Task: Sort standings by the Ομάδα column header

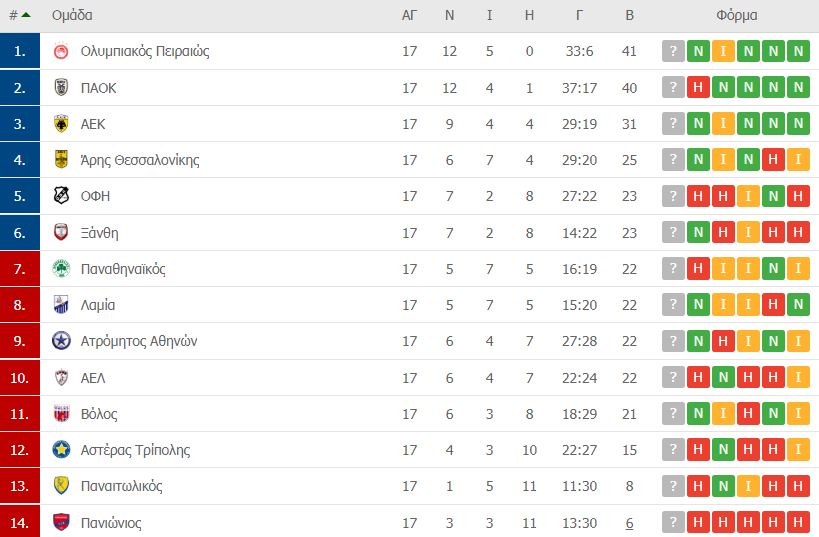Action: [x=72, y=15]
